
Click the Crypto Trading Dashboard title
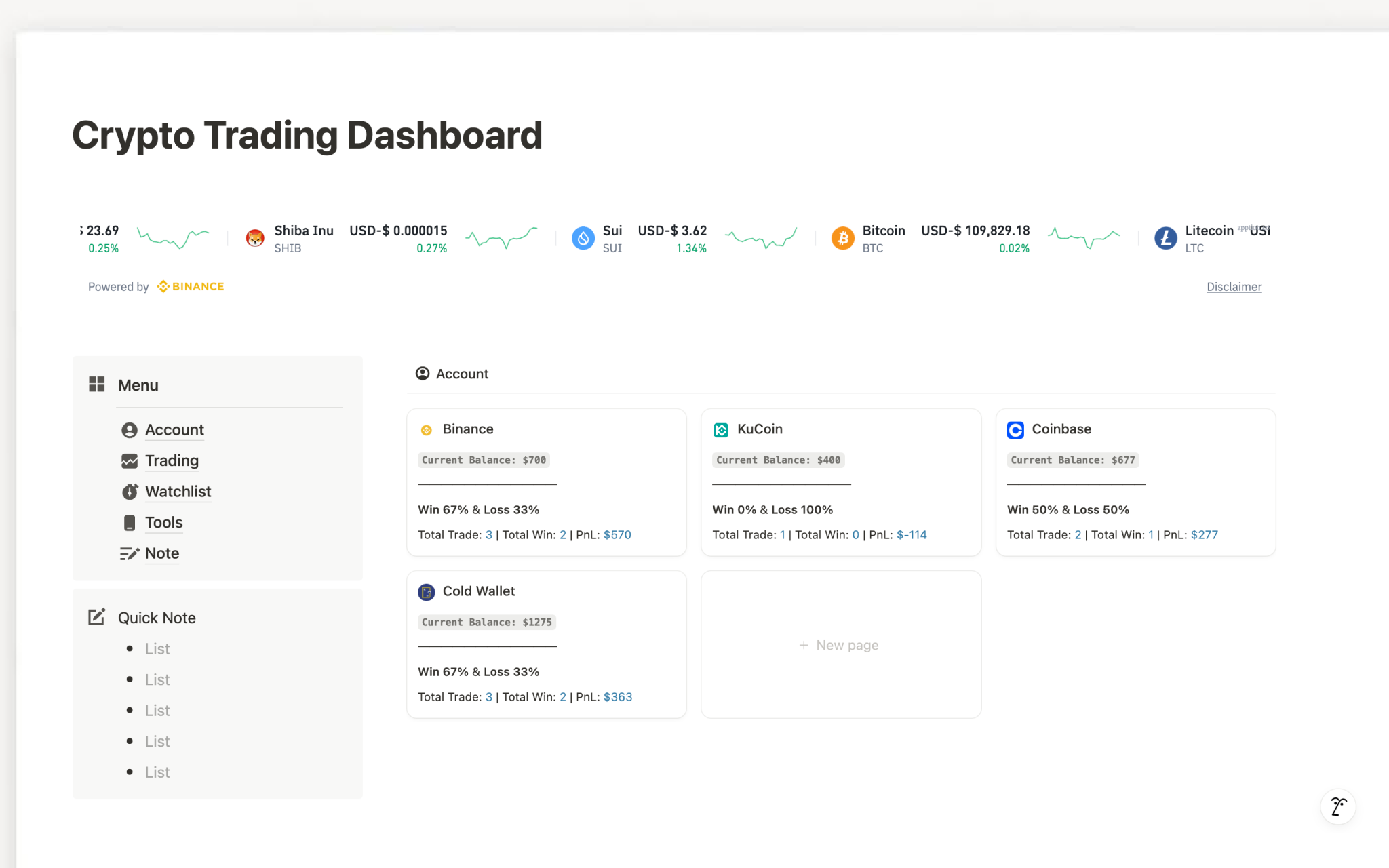[x=307, y=135]
